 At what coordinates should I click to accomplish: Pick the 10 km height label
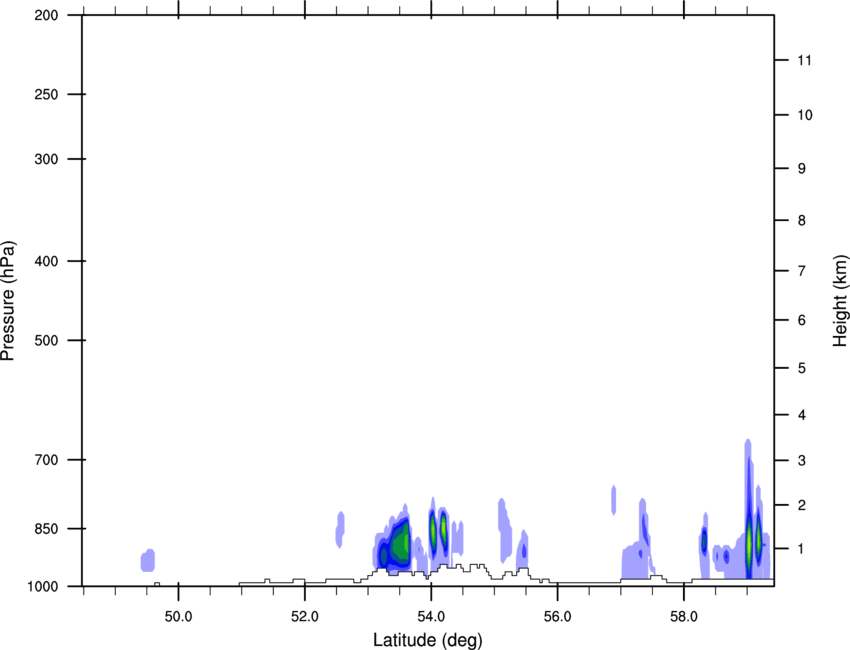tap(805, 115)
